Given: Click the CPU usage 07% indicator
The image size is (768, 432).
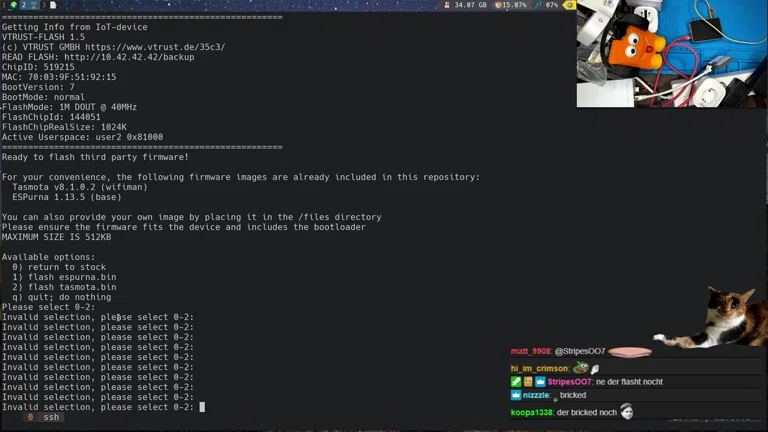Looking at the screenshot, I should click(546, 5).
